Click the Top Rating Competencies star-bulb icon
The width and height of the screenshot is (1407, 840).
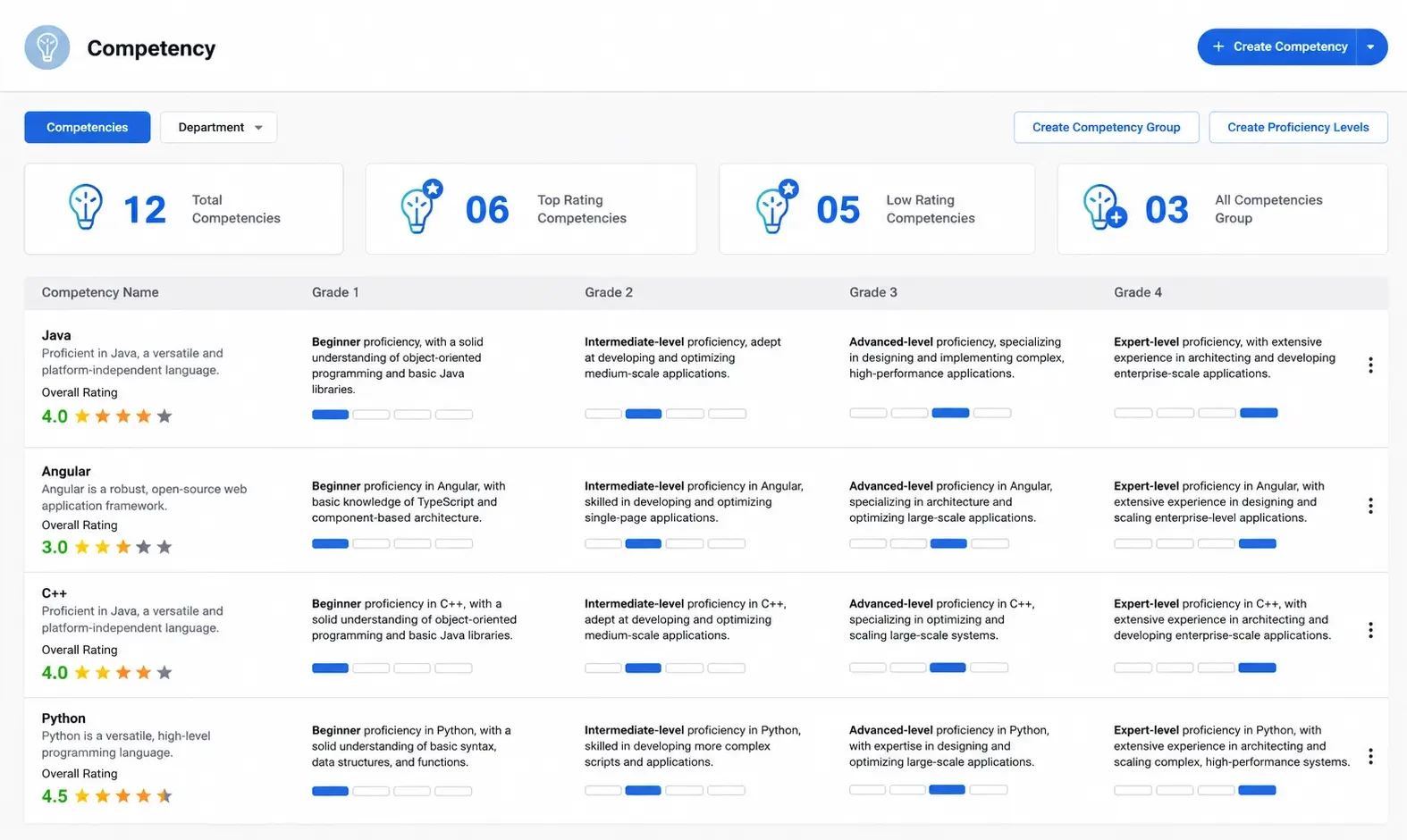point(421,206)
